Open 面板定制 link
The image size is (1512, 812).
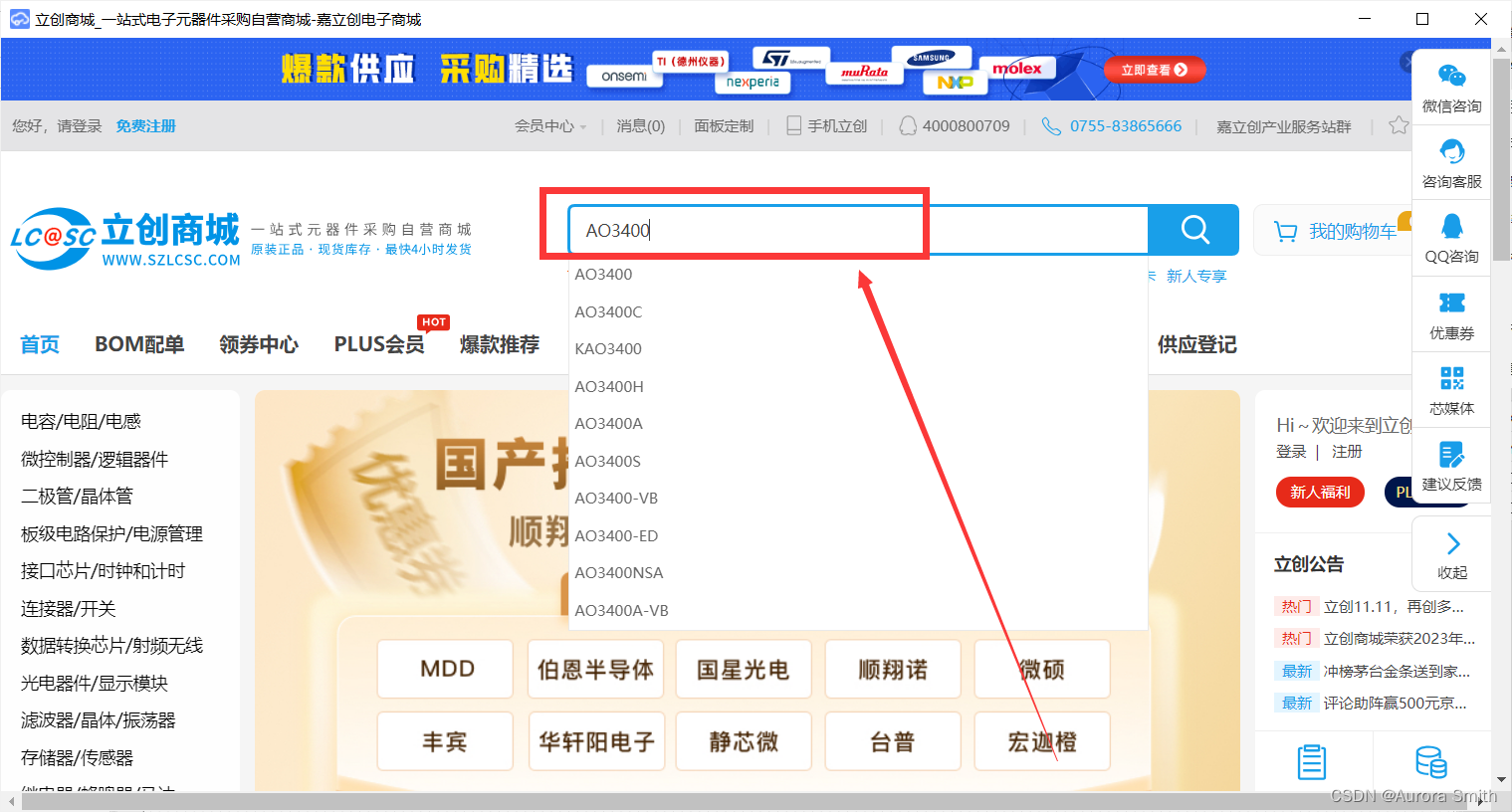coord(724,126)
